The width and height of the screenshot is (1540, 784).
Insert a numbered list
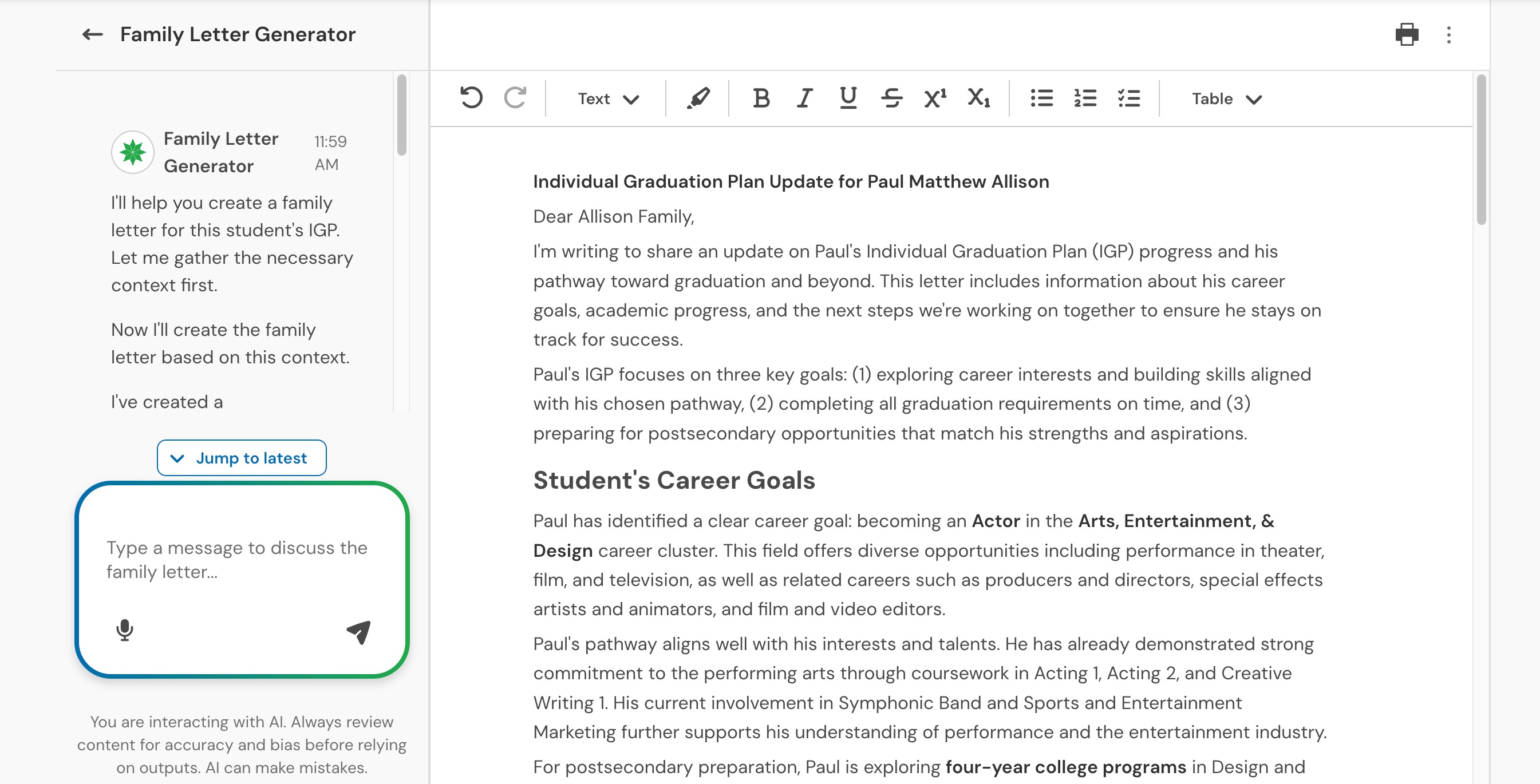click(x=1085, y=98)
